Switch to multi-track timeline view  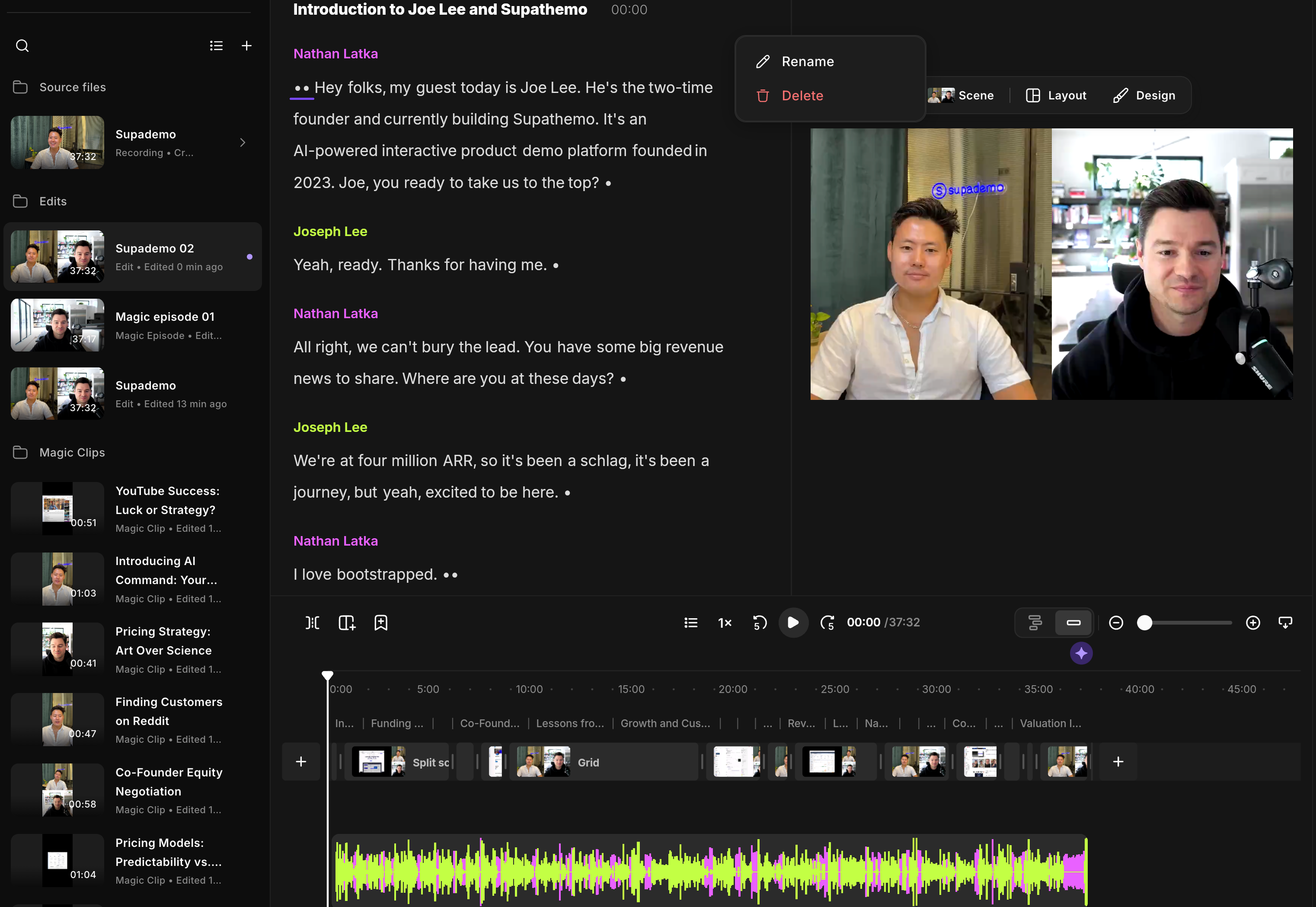point(1035,623)
